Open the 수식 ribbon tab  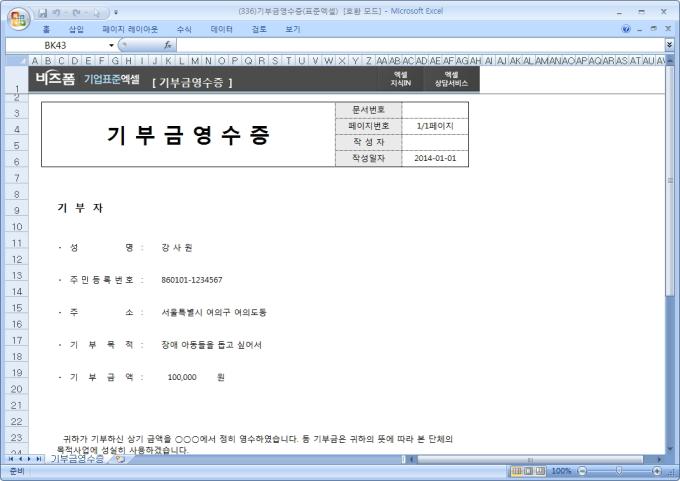pos(184,29)
